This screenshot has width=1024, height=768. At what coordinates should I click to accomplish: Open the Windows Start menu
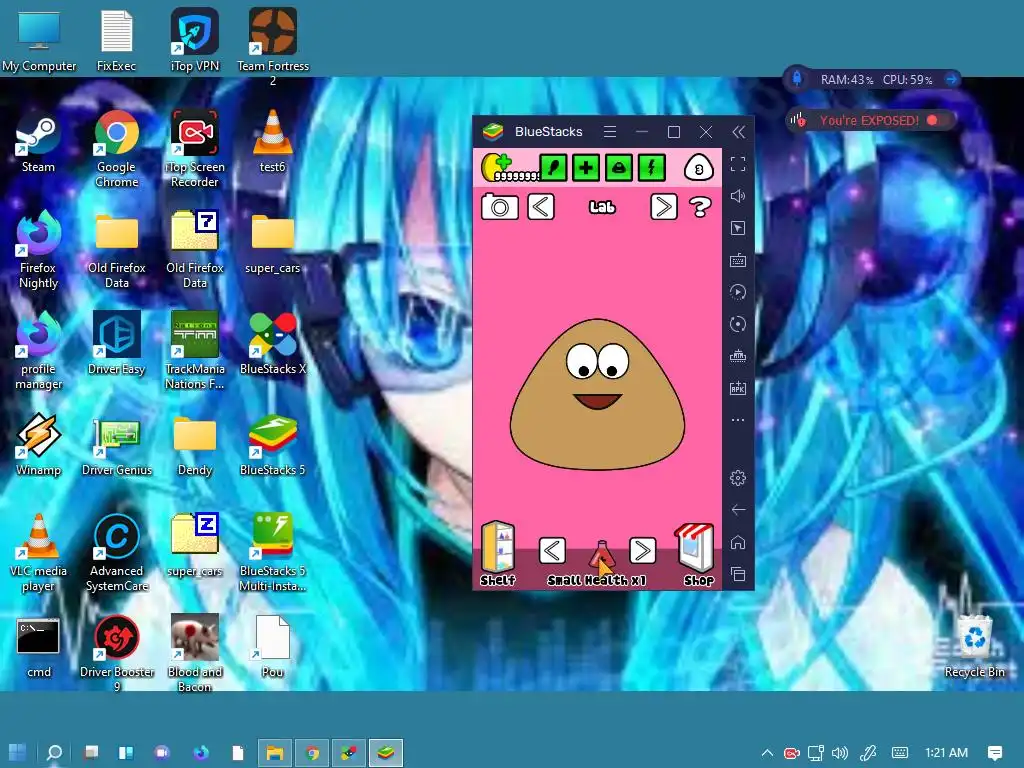pos(18,753)
